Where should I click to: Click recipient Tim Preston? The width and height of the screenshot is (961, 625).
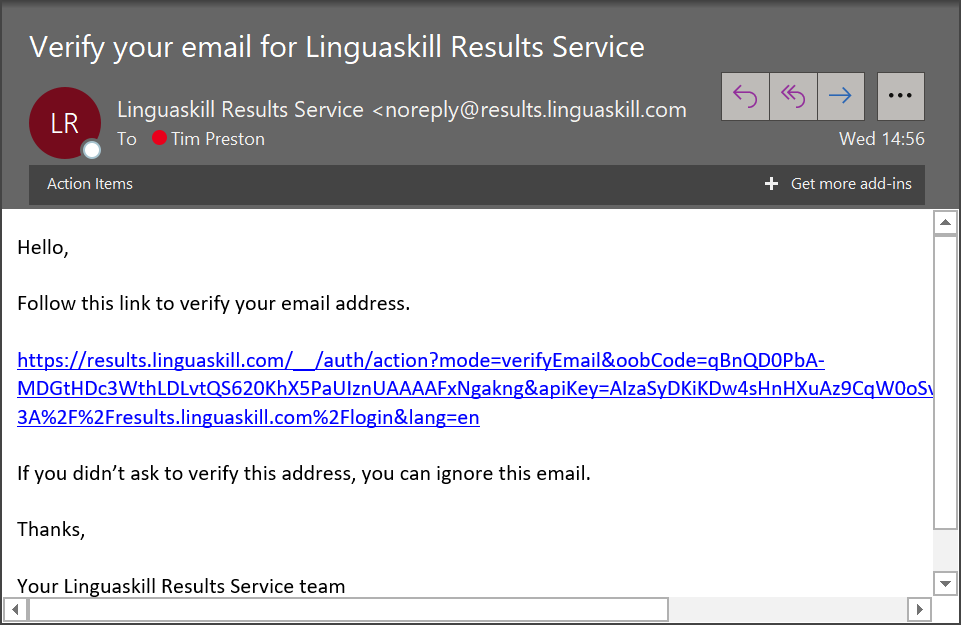[x=218, y=139]
